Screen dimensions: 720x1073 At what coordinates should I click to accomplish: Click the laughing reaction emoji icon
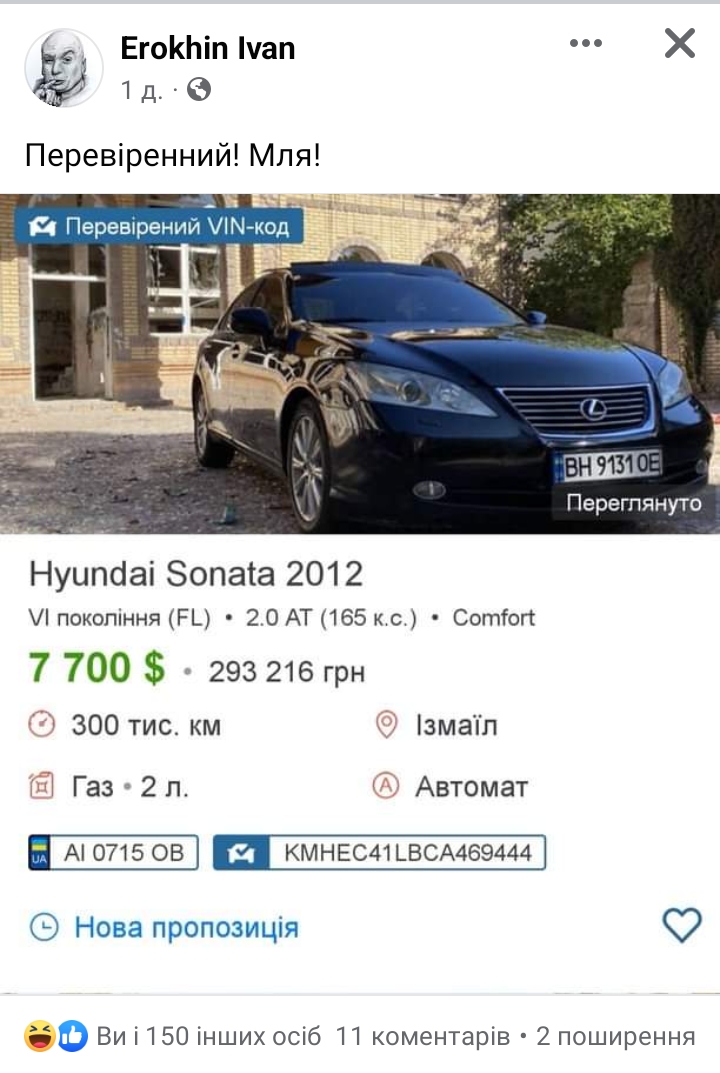[40, 1036]
